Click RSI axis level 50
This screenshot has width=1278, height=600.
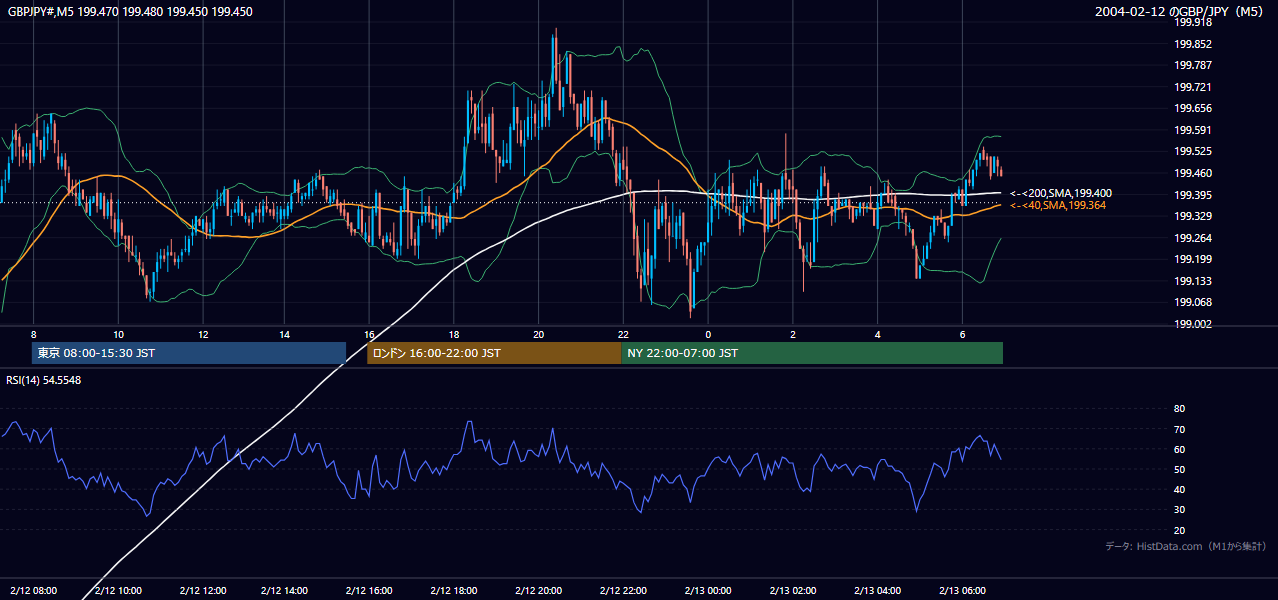pos(1179,469)
